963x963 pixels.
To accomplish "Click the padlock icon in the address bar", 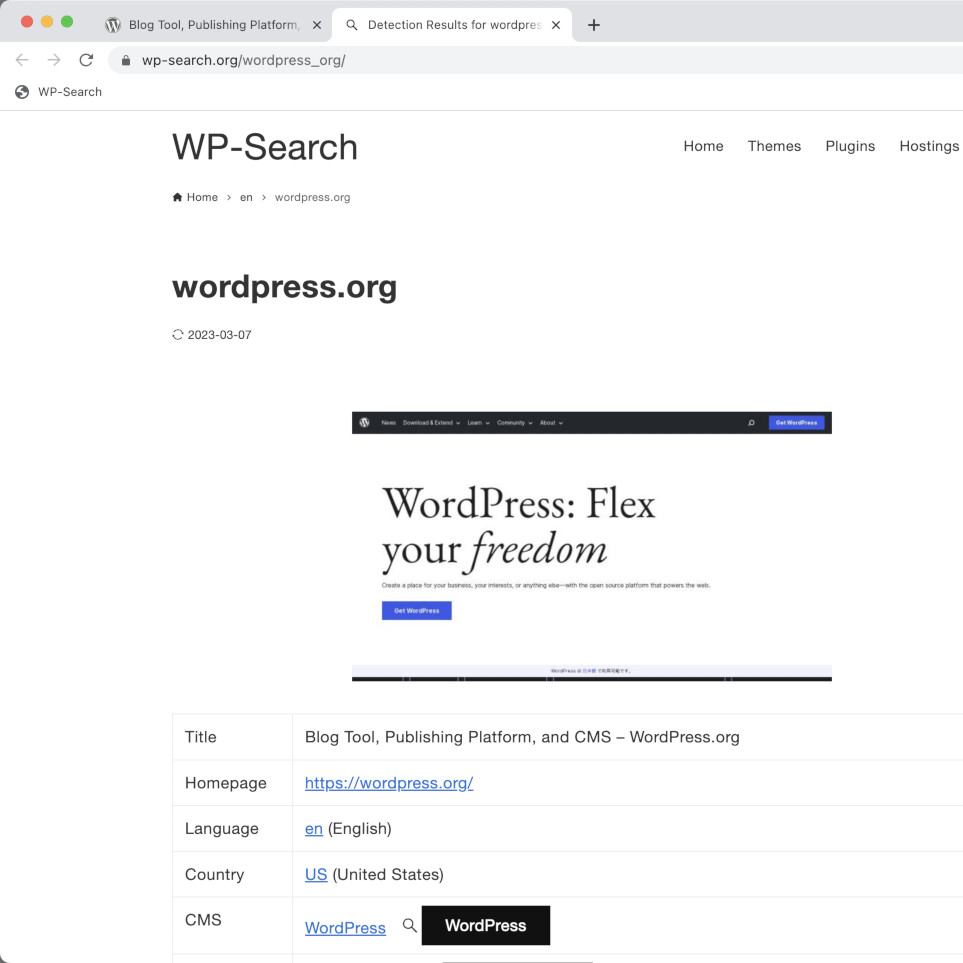I will 125,60.
